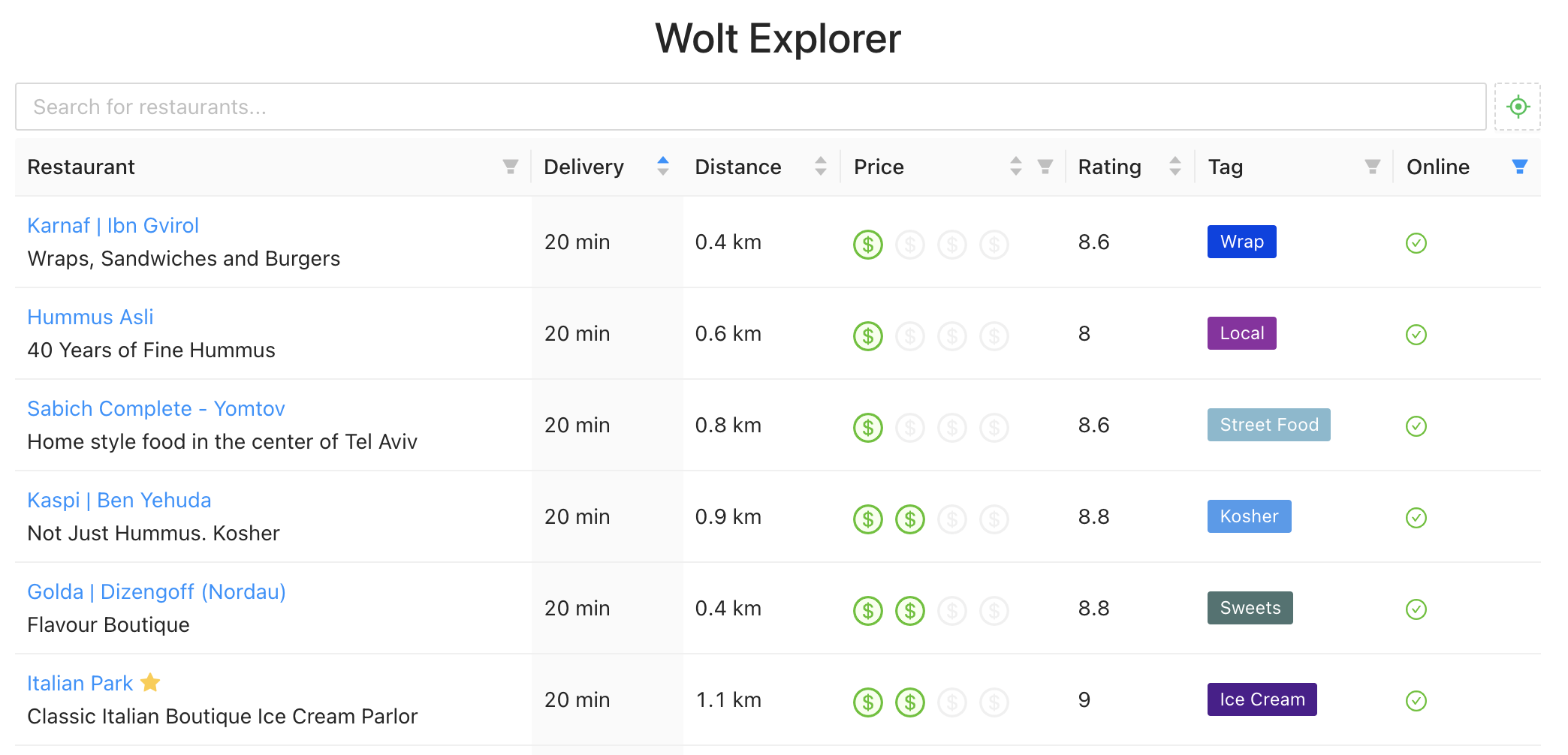Click online checkmark for Italian Park
Viewport: 1568px width, 755px height.
[1416, 701]
